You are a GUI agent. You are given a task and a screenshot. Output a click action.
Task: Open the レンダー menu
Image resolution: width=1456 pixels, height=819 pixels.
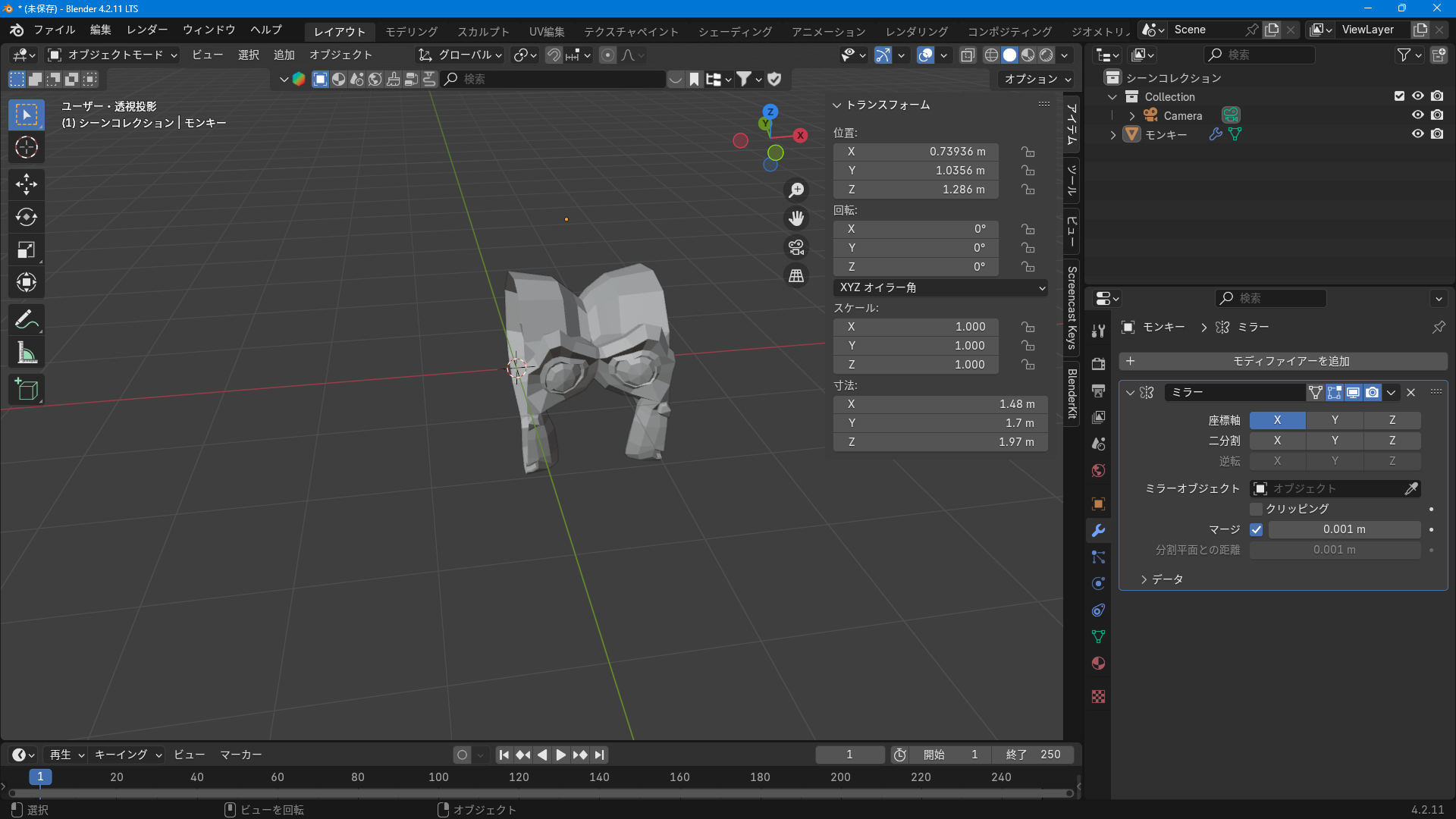pos(147,30)
